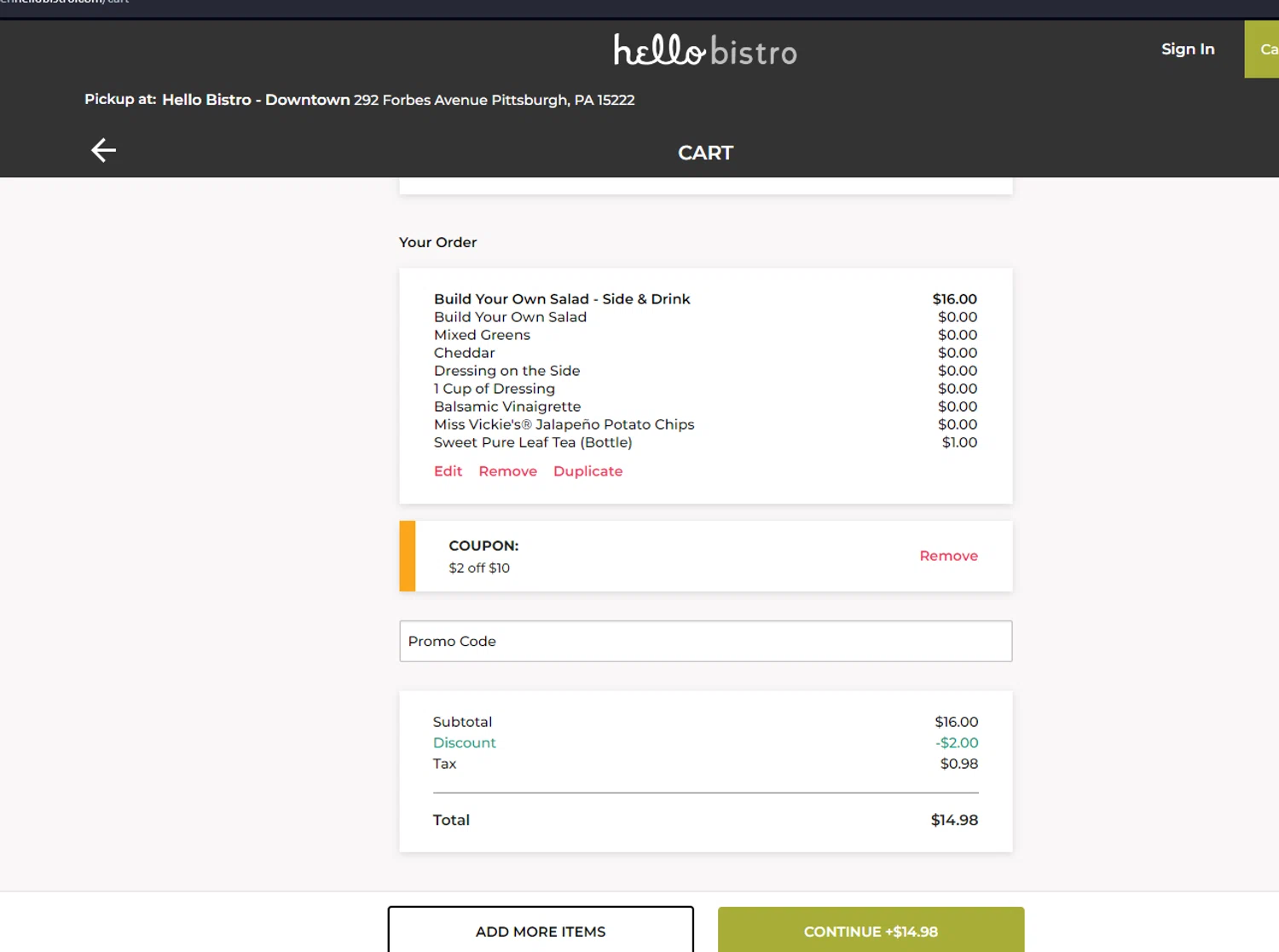
Task: Click the Mixed Greens line item
Action: tap(482, 335)
